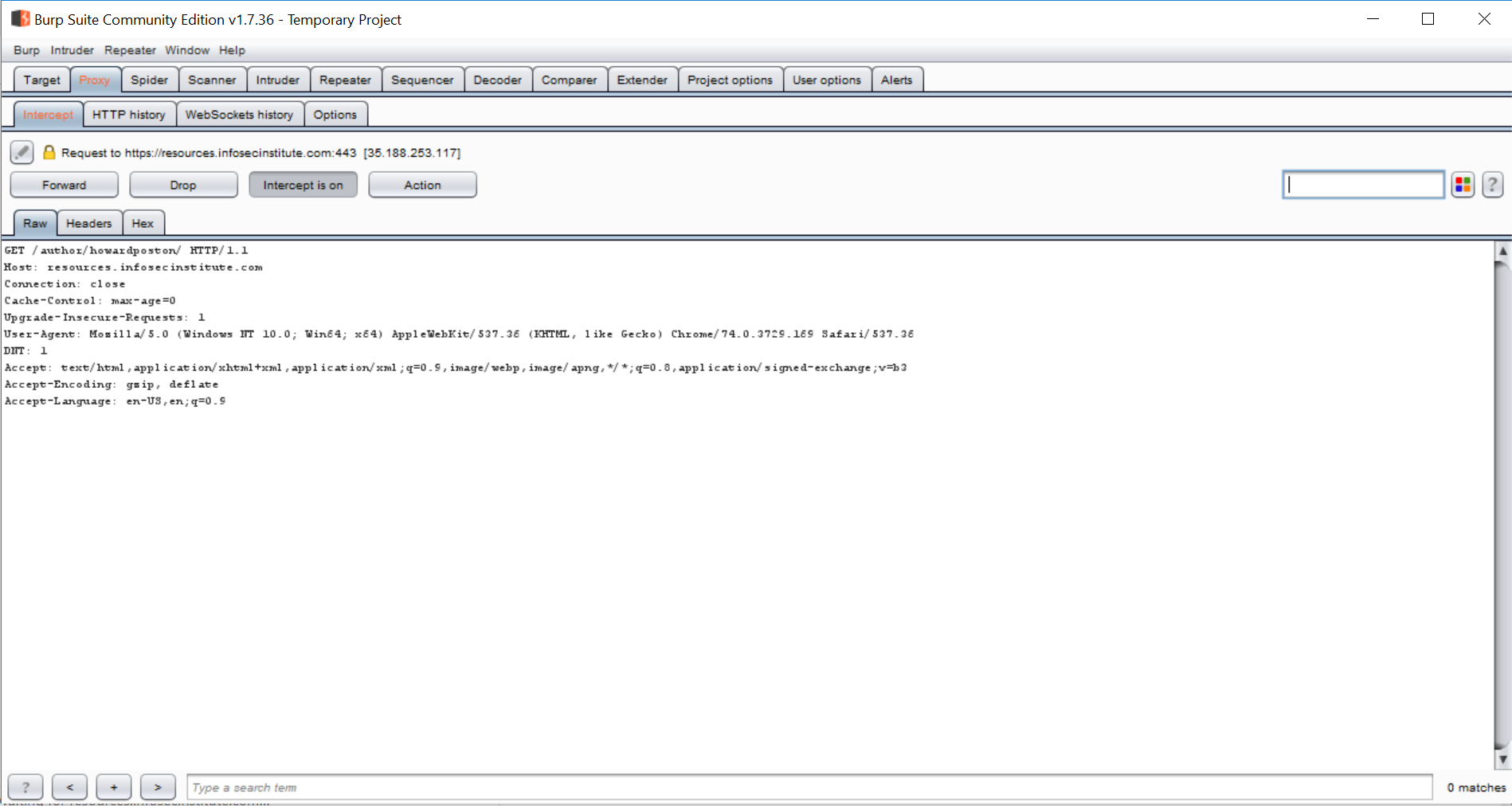Image resolution: width=1512 pixels, height=806 pixels.
Task: Toggle the Intercept is on button
Action: coord(303,185)
